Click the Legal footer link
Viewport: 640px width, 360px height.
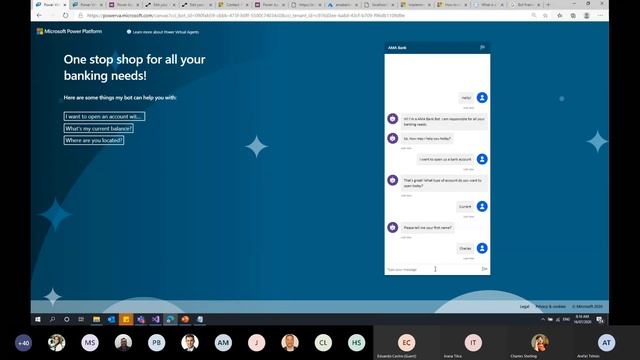[x=524, y=306]
